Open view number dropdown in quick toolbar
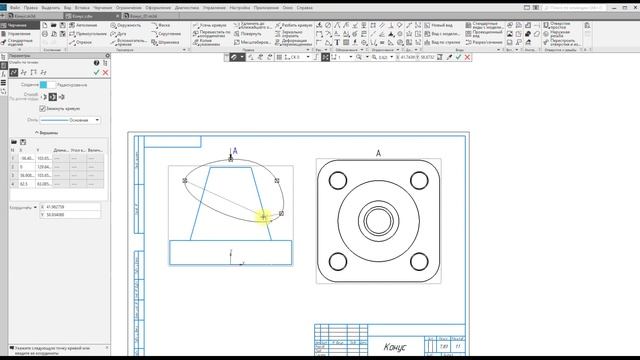640x360 pixels. coord(351,58)
